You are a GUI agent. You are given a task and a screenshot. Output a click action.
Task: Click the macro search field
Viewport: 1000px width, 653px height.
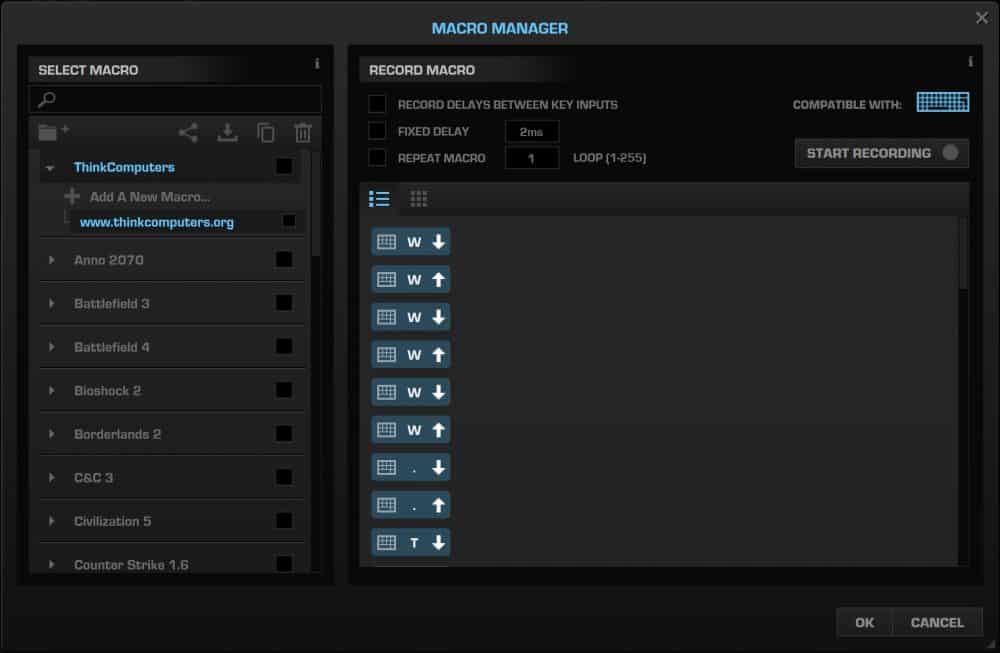[175, 99]
